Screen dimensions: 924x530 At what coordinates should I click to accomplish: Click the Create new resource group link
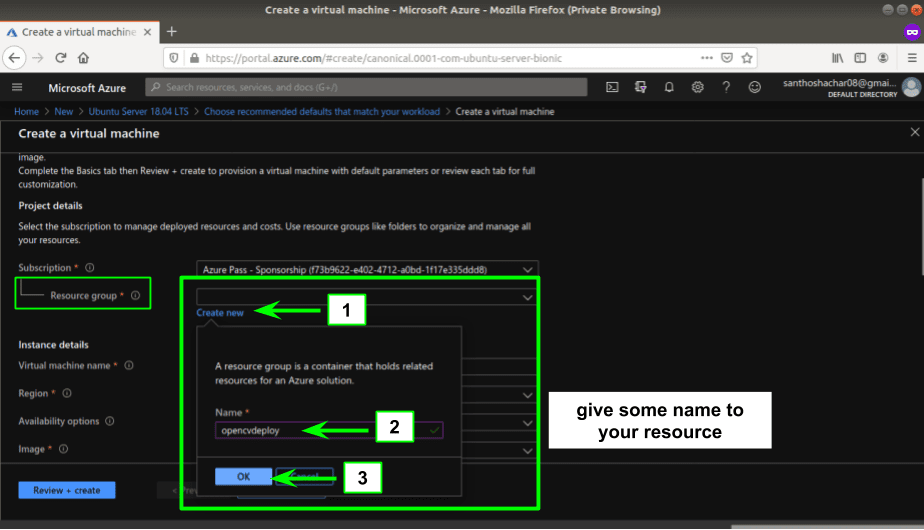[x=220, y=312]
